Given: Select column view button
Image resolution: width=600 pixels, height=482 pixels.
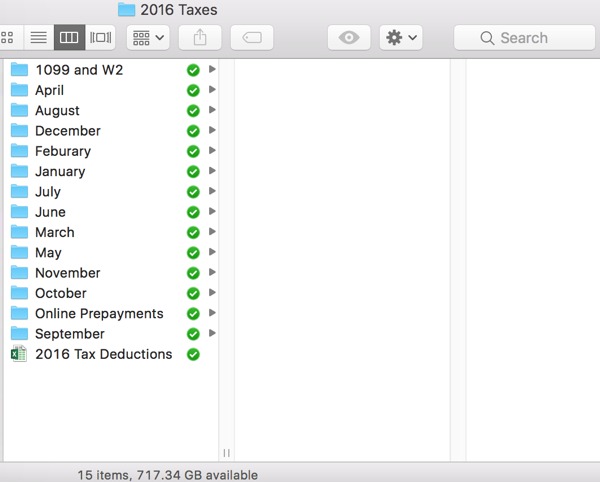Looking at the screenshot, I should coord(69,37).
